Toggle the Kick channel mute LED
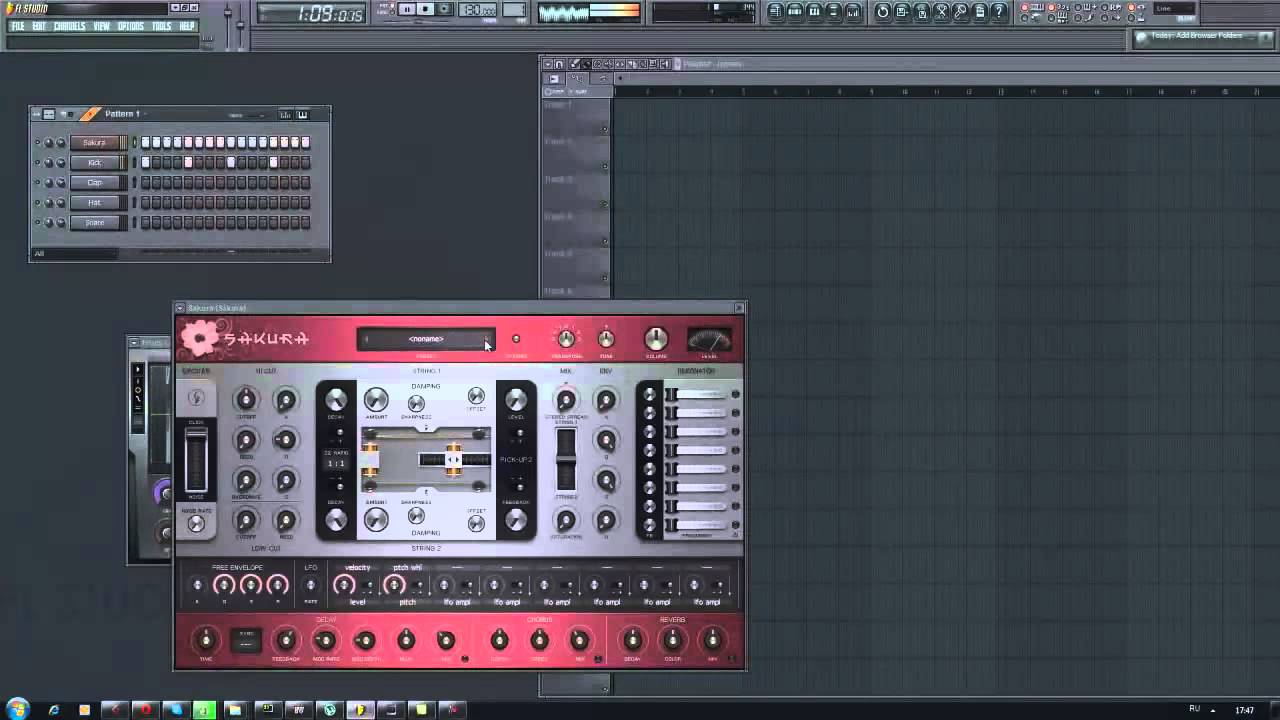1280x720 pixels. coord(37,162)
